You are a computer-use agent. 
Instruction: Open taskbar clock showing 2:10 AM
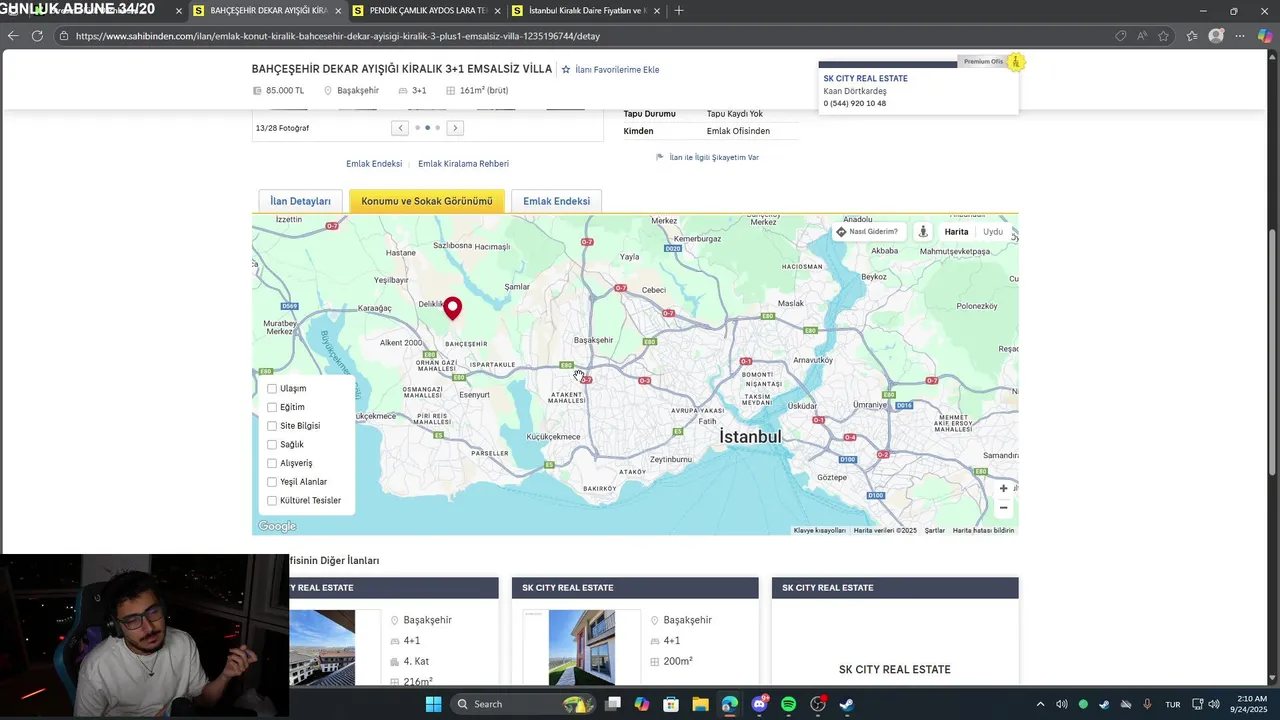(1251, 704)
